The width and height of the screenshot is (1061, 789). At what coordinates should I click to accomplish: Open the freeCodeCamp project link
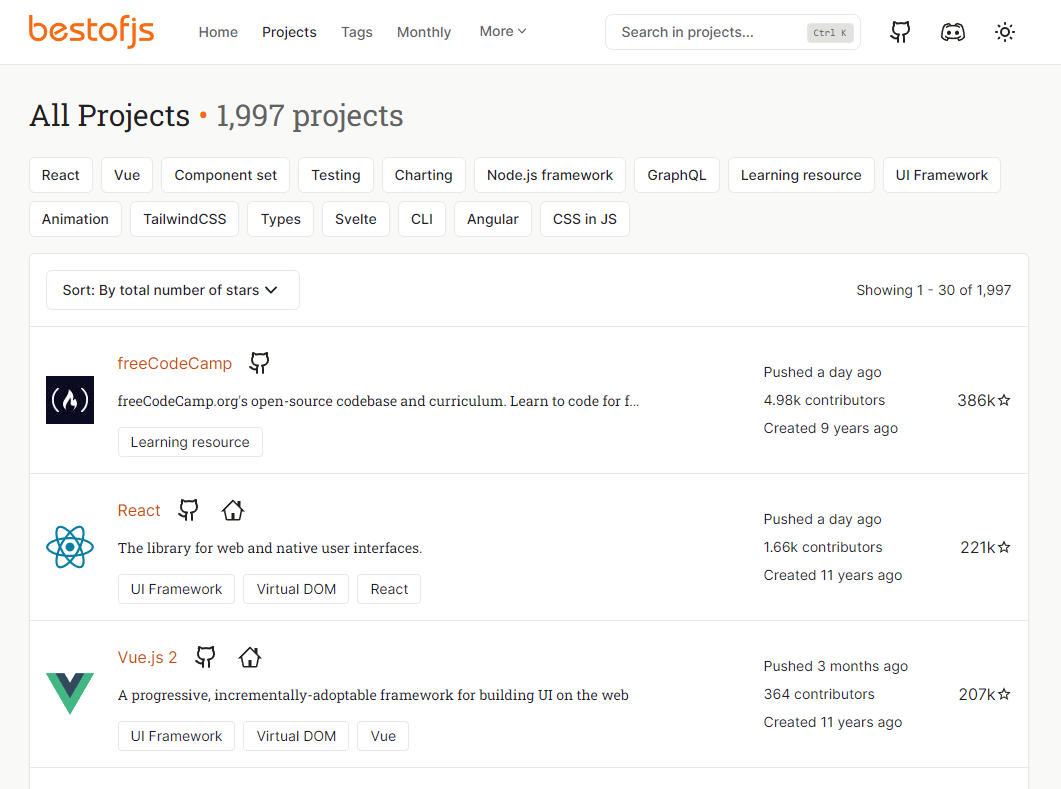[x=175, y=363]
